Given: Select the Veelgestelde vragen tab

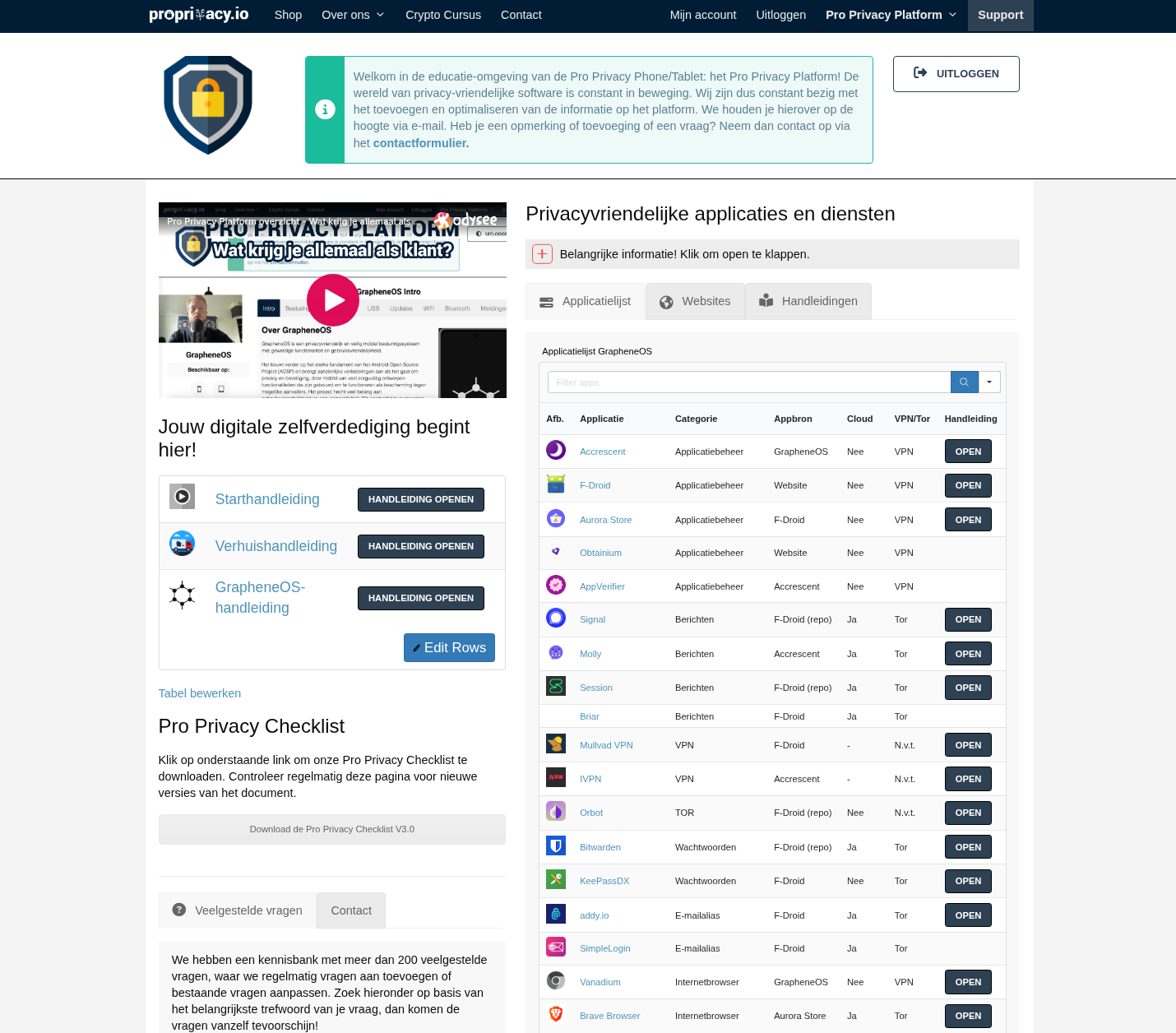Looking at the screenshot, I should tap(238, 910).
